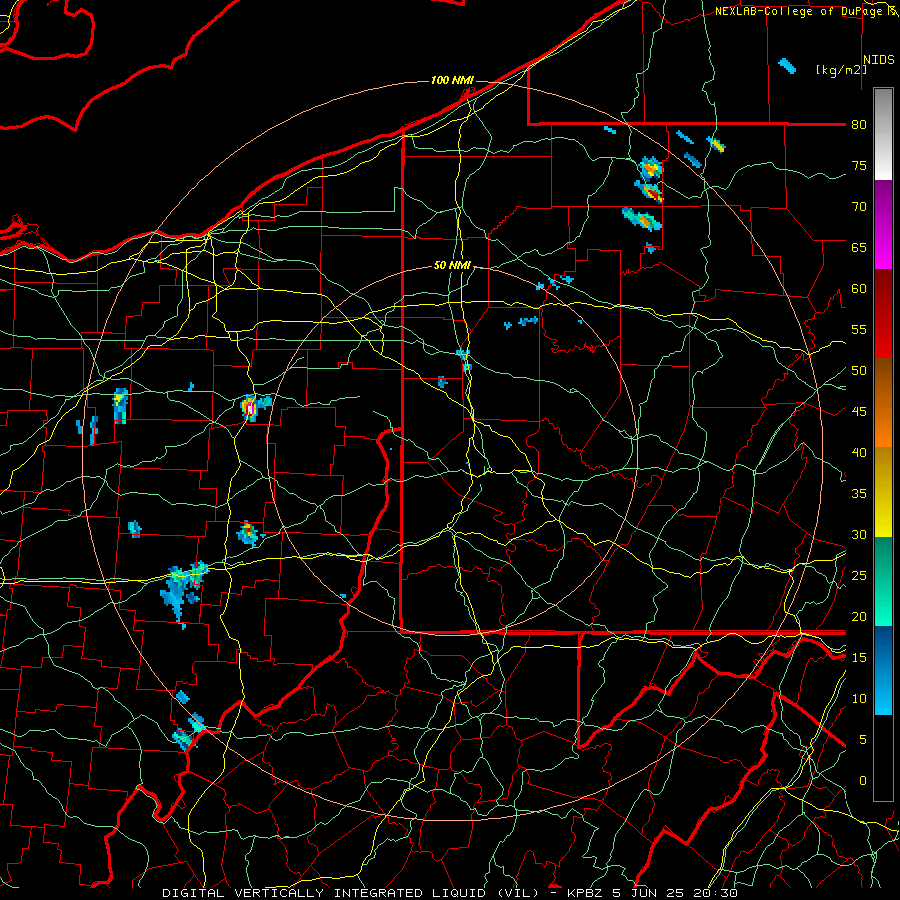Click the 100 NMI range ring label
Viewport: 900px width, 900px height.
[452, 80]
